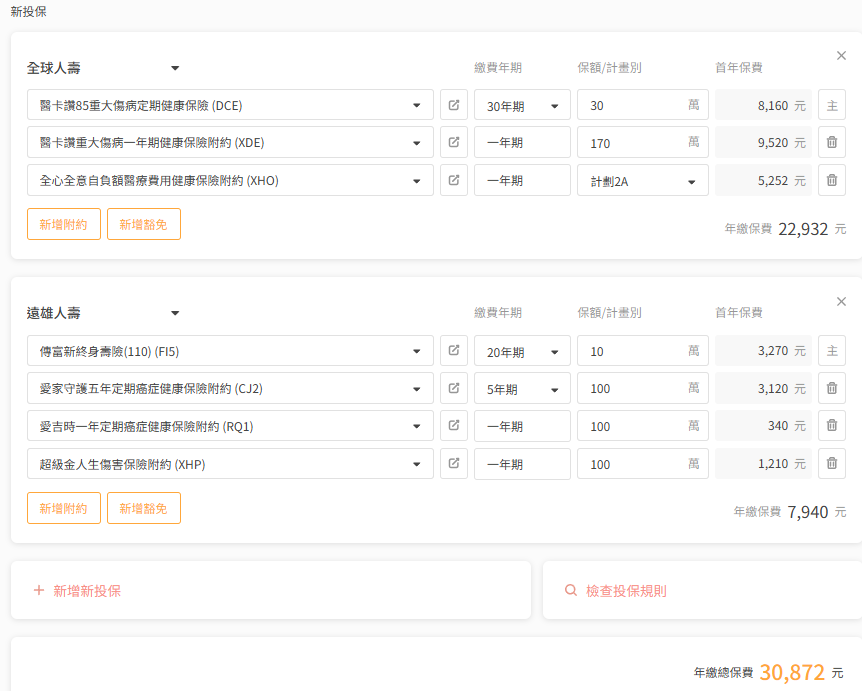Click the search icon beside 檢查投保規則
The height and width of the screenshot is (691, 862).
(571, 590)
